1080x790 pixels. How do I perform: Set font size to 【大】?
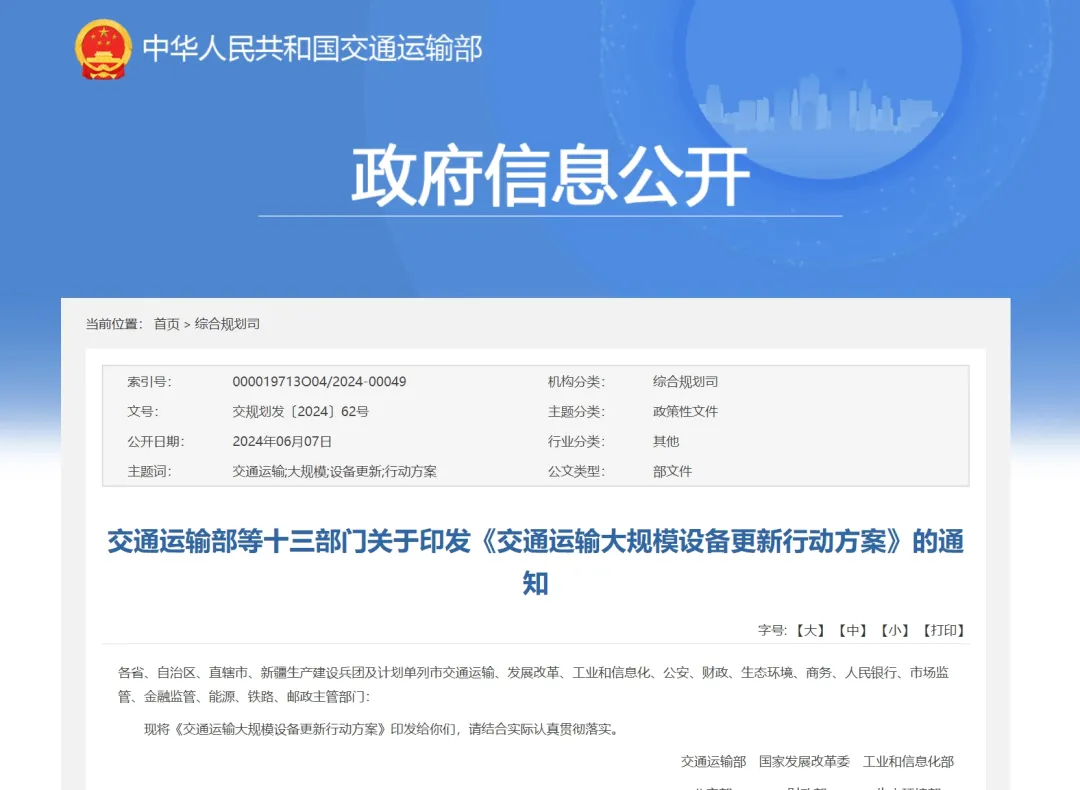[810, 630]
